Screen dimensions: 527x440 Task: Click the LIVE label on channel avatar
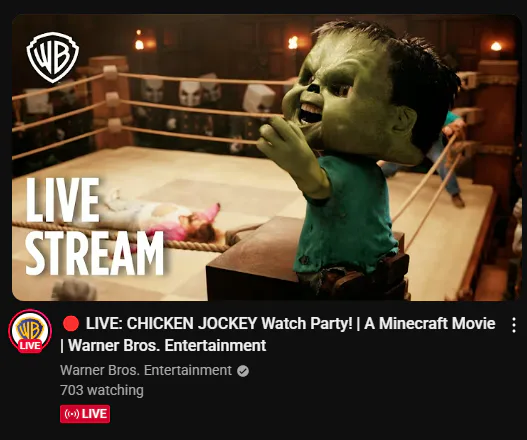coord(30,346)
